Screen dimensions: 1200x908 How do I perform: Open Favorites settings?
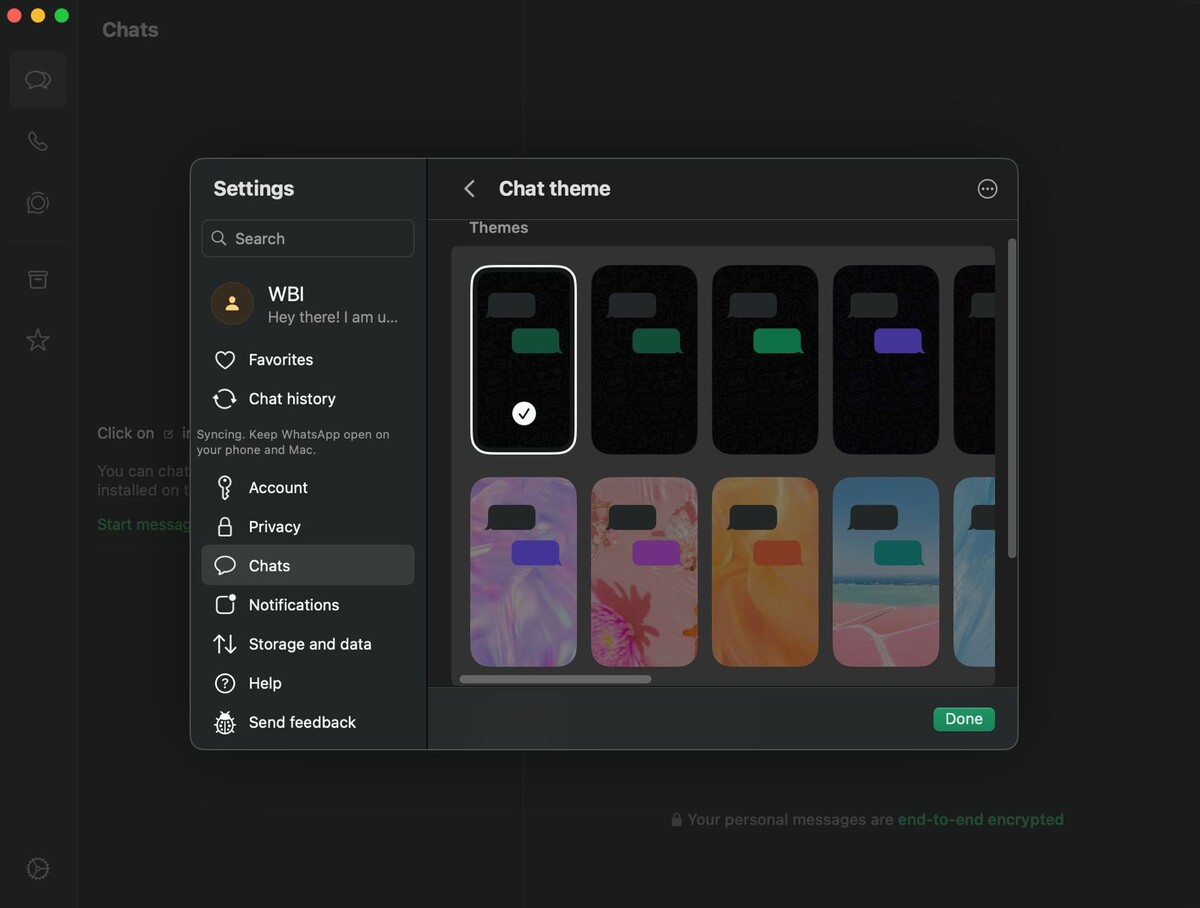[x=308, y=360]
